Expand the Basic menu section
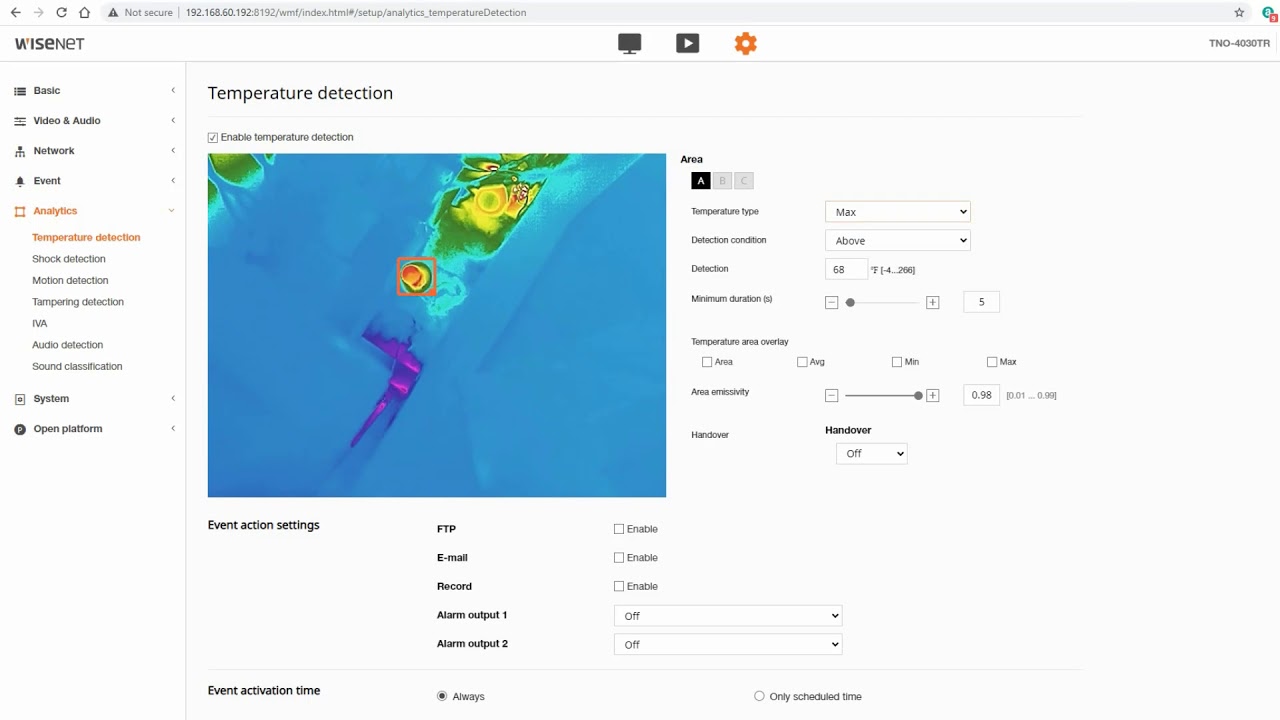Screen dimensions: 1280x720 click(x=173, y=91)
